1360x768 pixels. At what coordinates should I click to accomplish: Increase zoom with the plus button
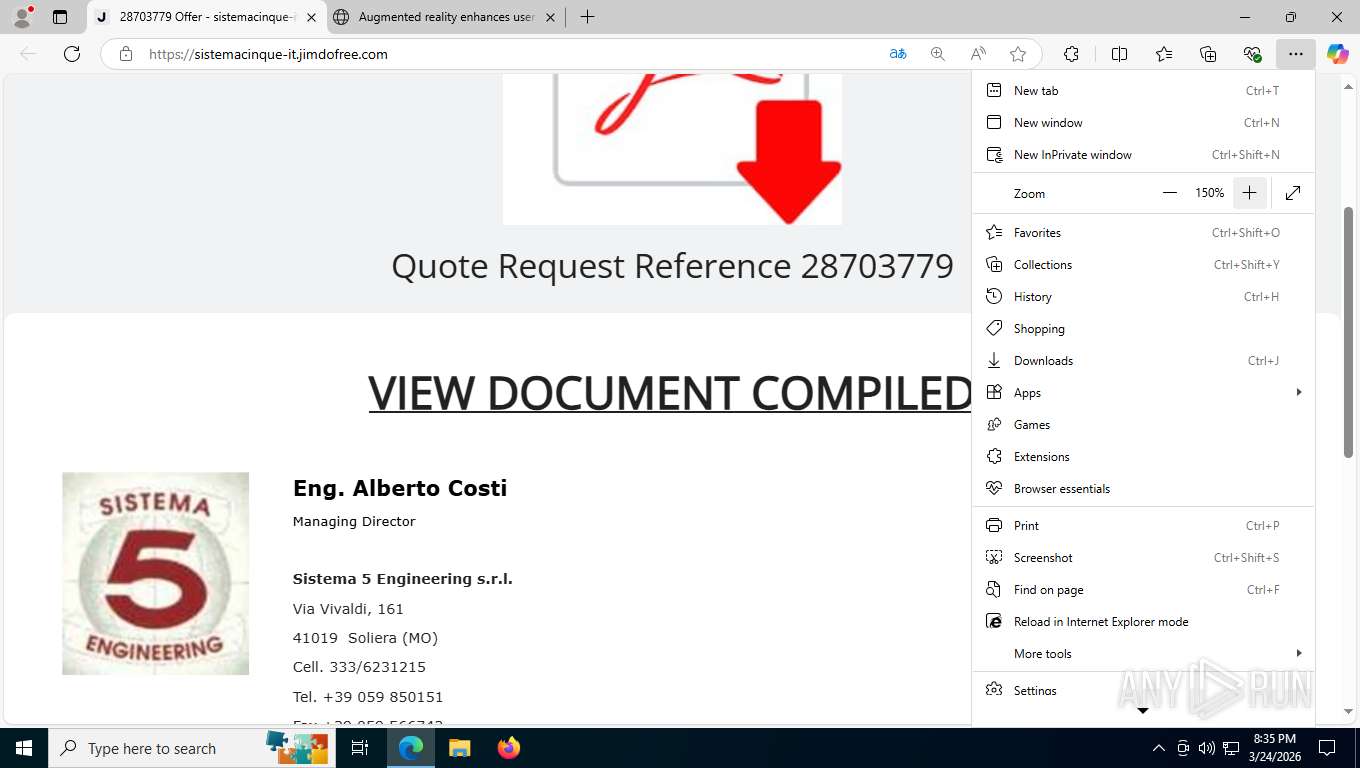(x=1249, y=193)
